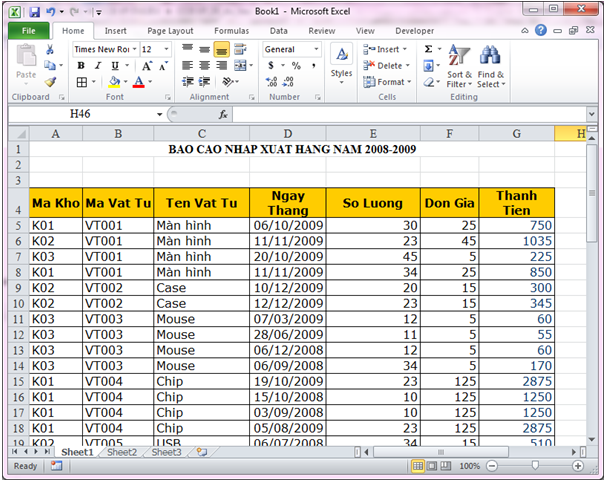Open Merge & Center dropdown
This screenshot has height=482, width=604.
pyautogui.click(x=251, y=65)
